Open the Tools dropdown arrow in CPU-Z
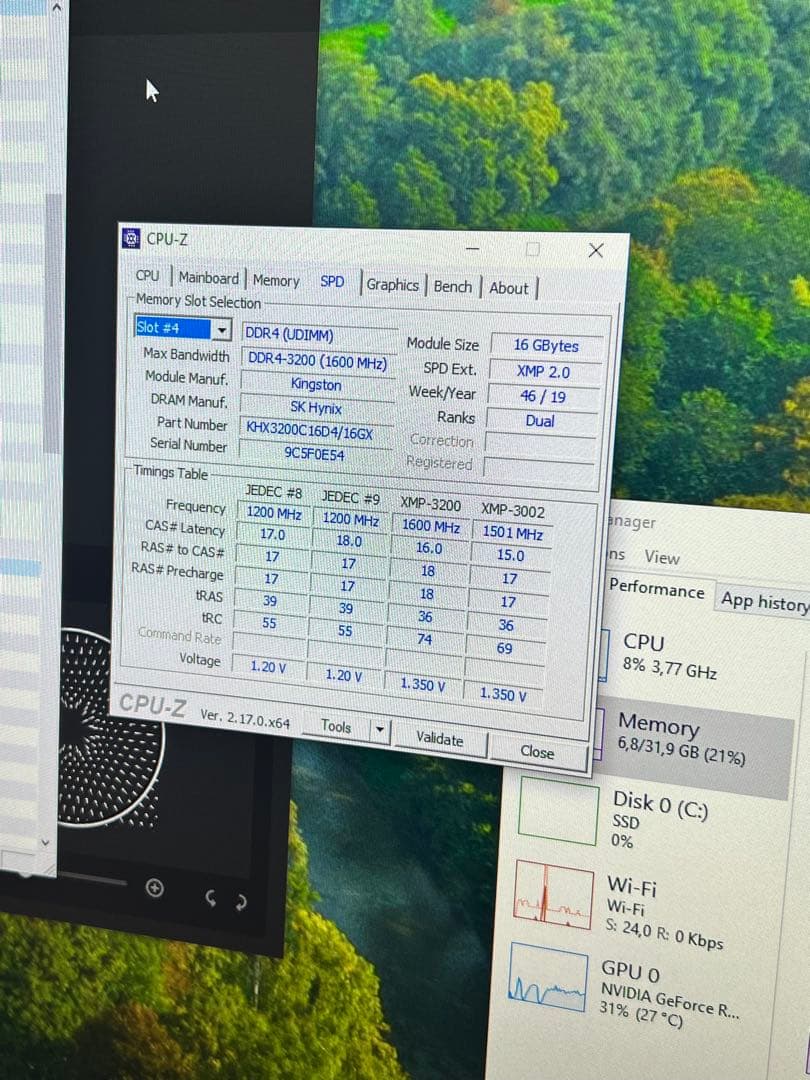 point(380,729)
